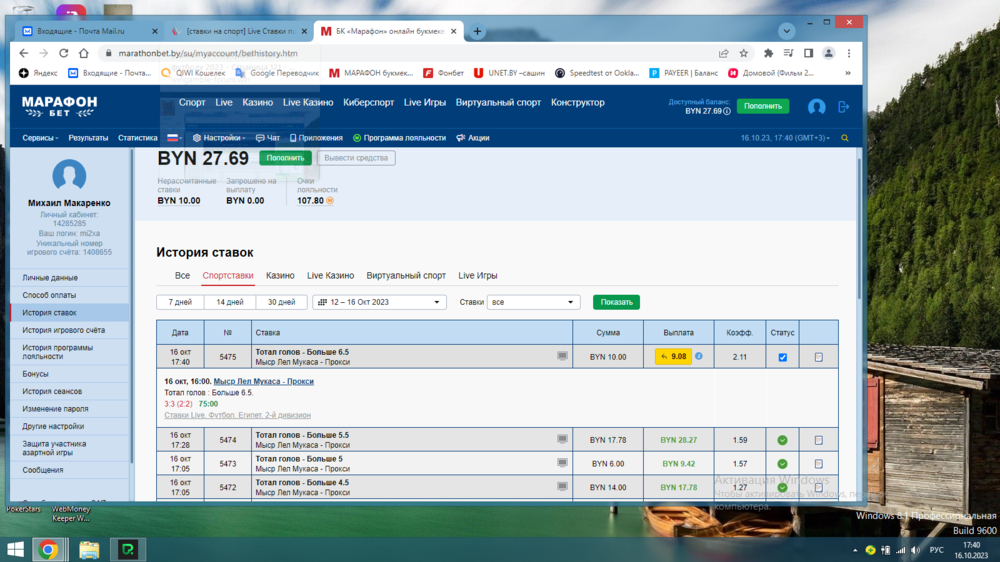This screenshot has width=1000, height=562.
Task: Show hidden system tray icons arrow
Action: click(855, 550)
